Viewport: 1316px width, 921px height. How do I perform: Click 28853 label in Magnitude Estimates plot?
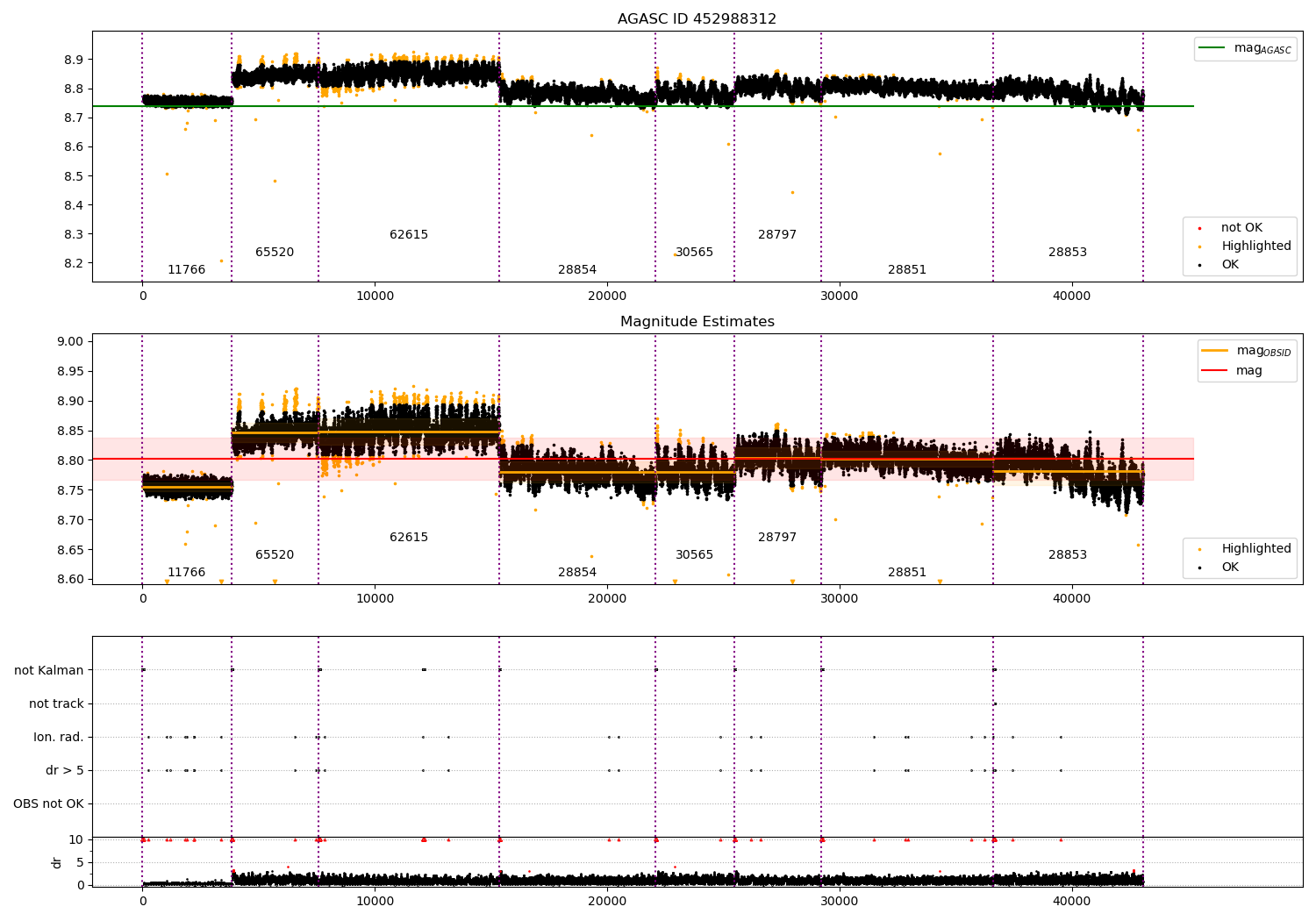1068,555
